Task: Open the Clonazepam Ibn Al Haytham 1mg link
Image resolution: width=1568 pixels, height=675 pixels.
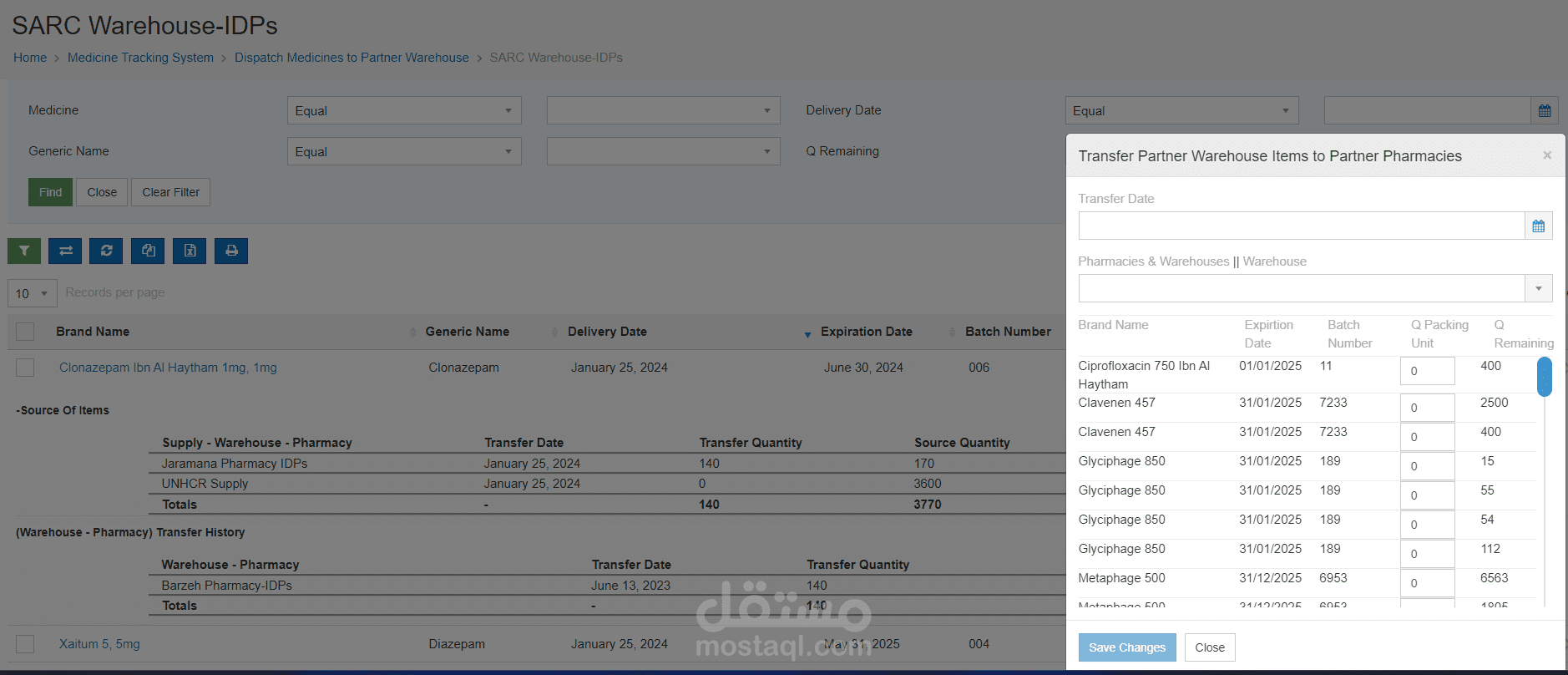Action: [168, 368]
